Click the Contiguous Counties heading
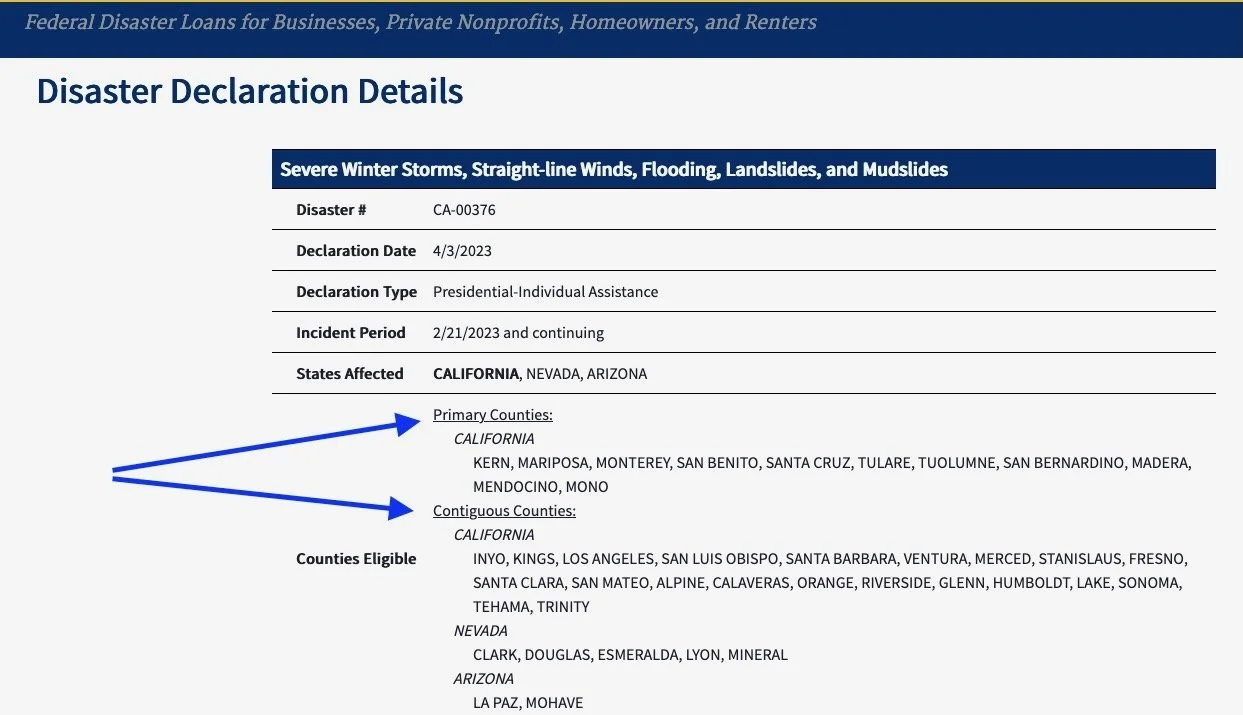 pos(504,511)
